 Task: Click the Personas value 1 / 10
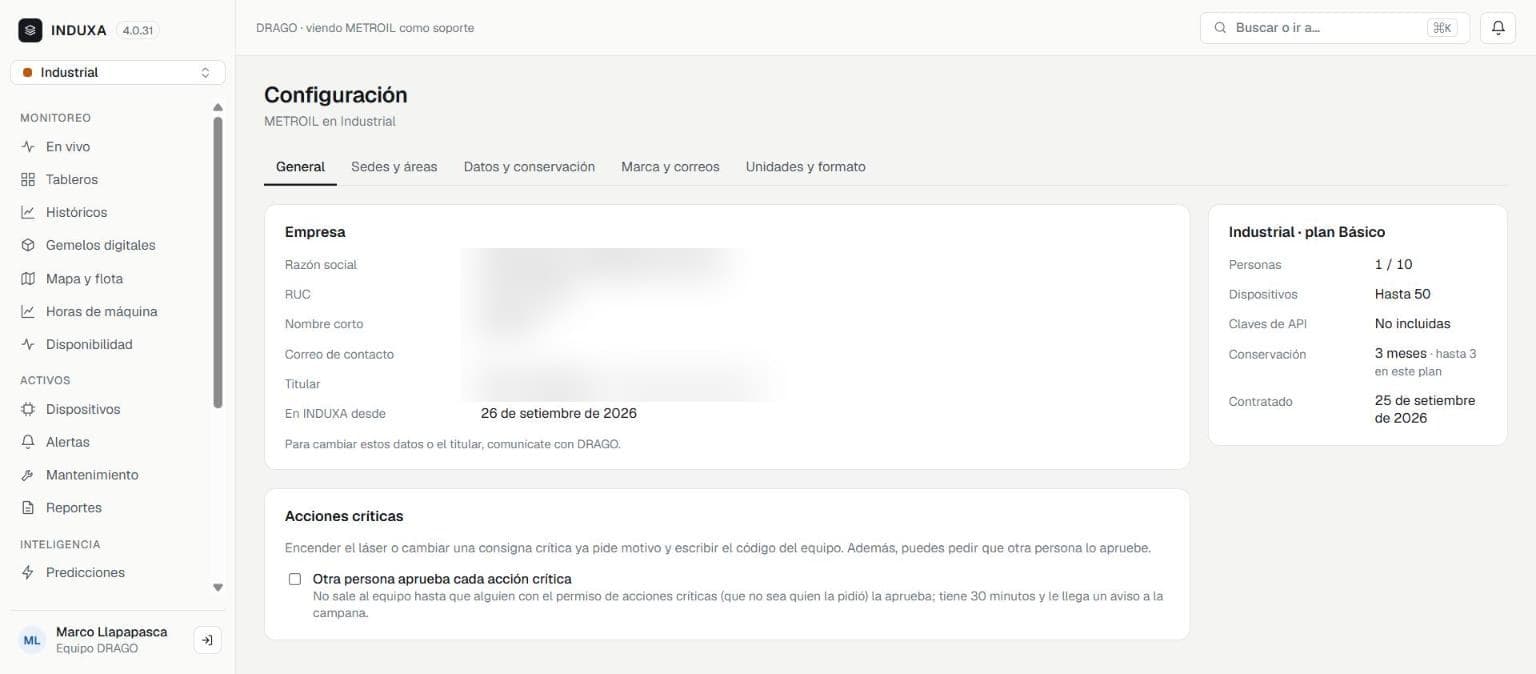click(x=1394, y=265)
